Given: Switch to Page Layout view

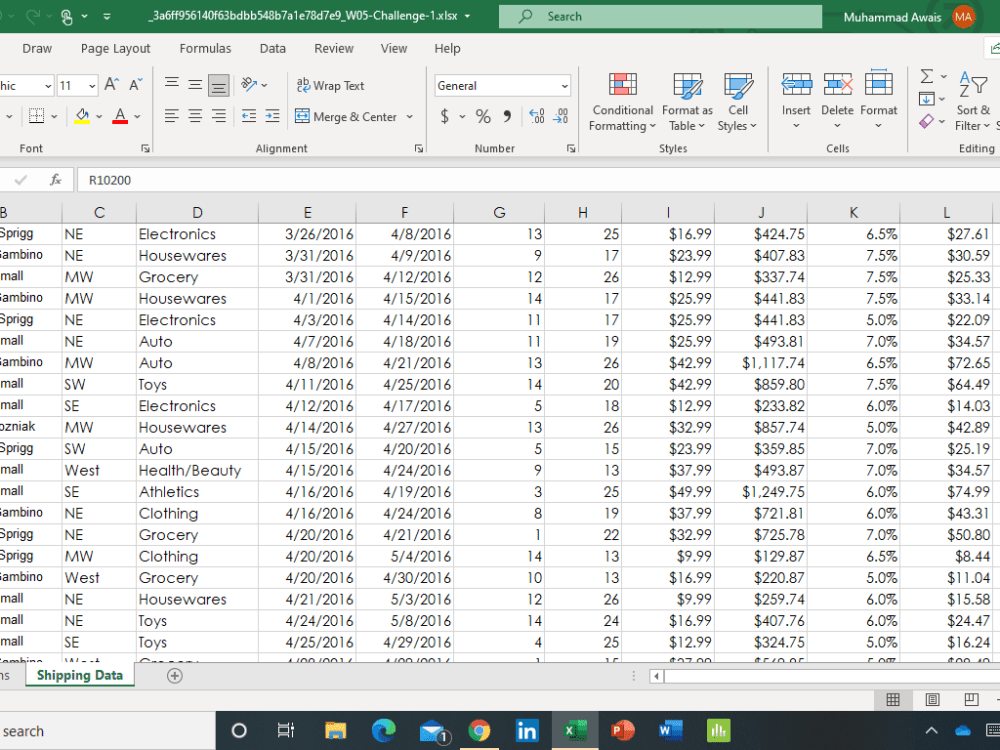Looking at the screenshot, I should pos(932,700).
